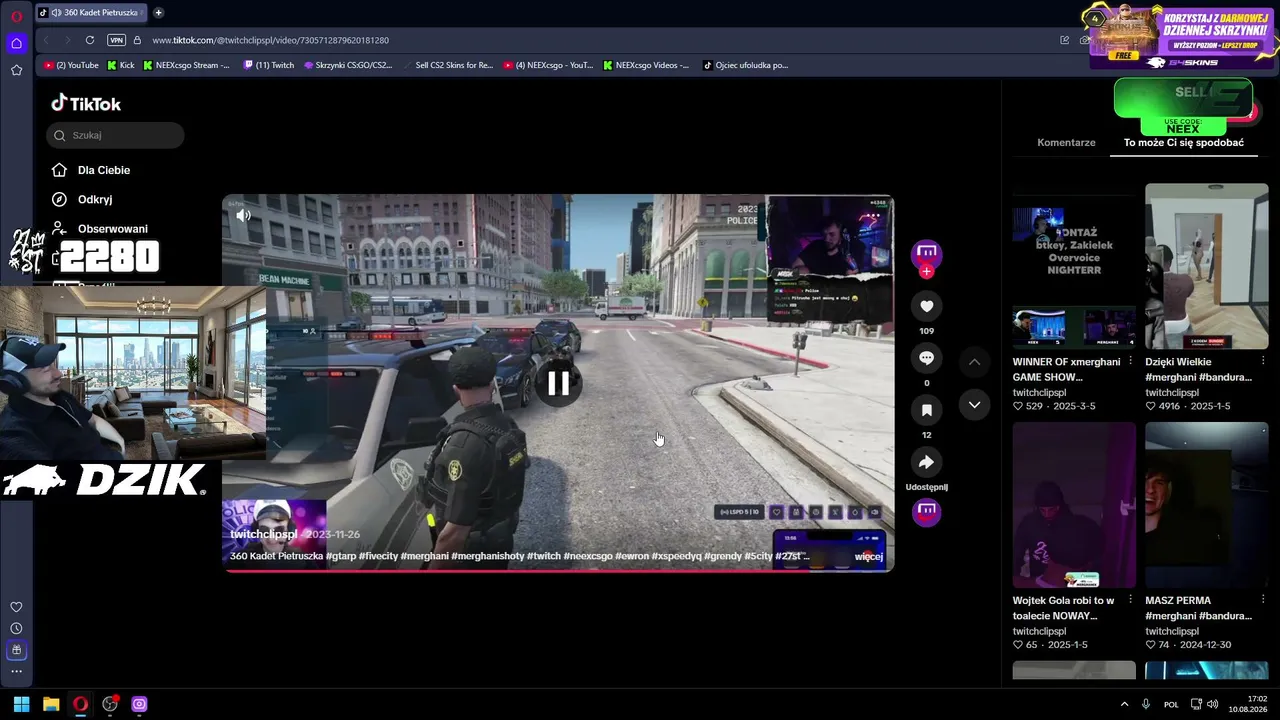Go to the next video
Screen dimensions: 1280x720
(x=974, y=404)
